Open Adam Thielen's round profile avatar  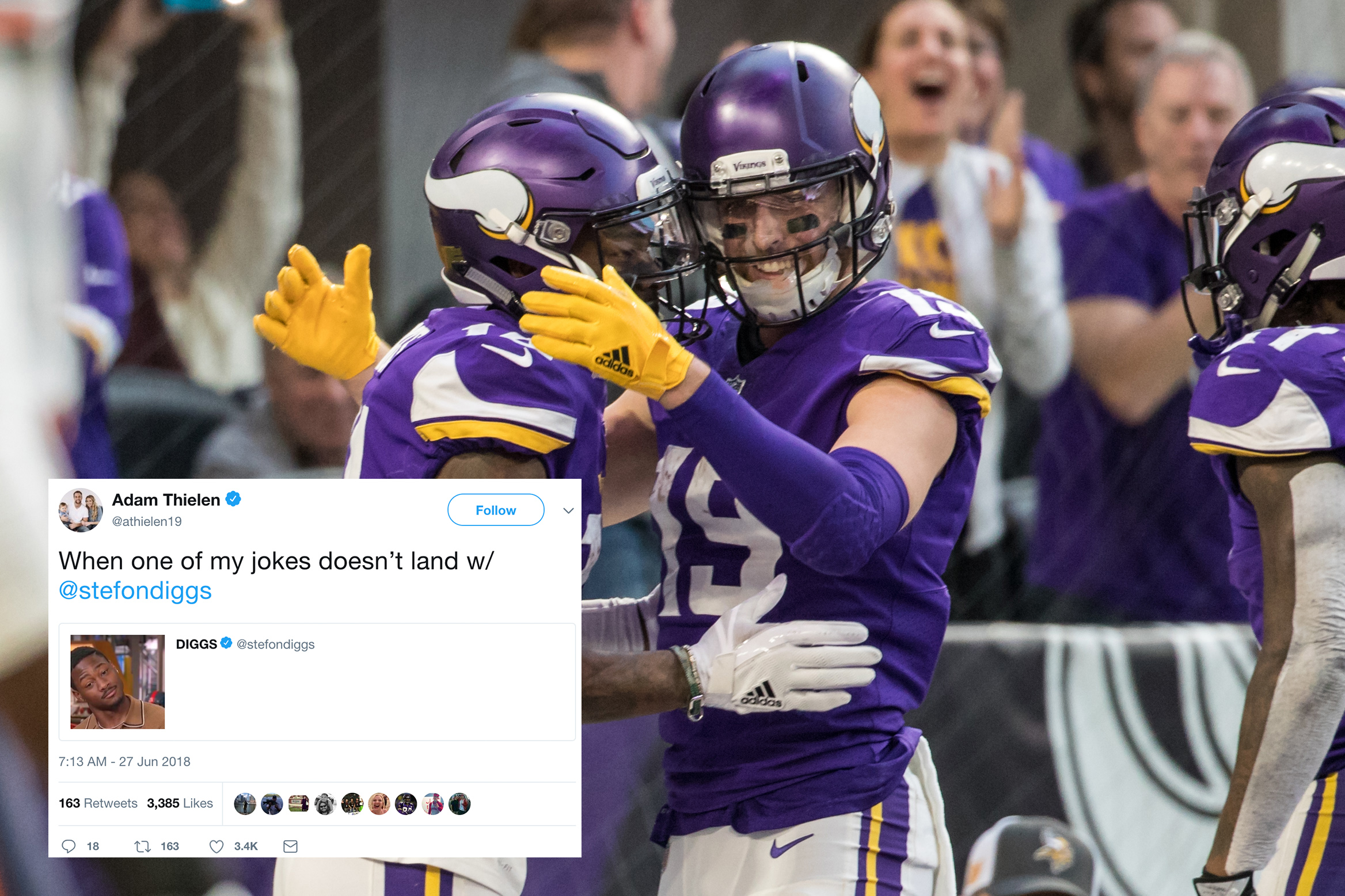point(81,510)
